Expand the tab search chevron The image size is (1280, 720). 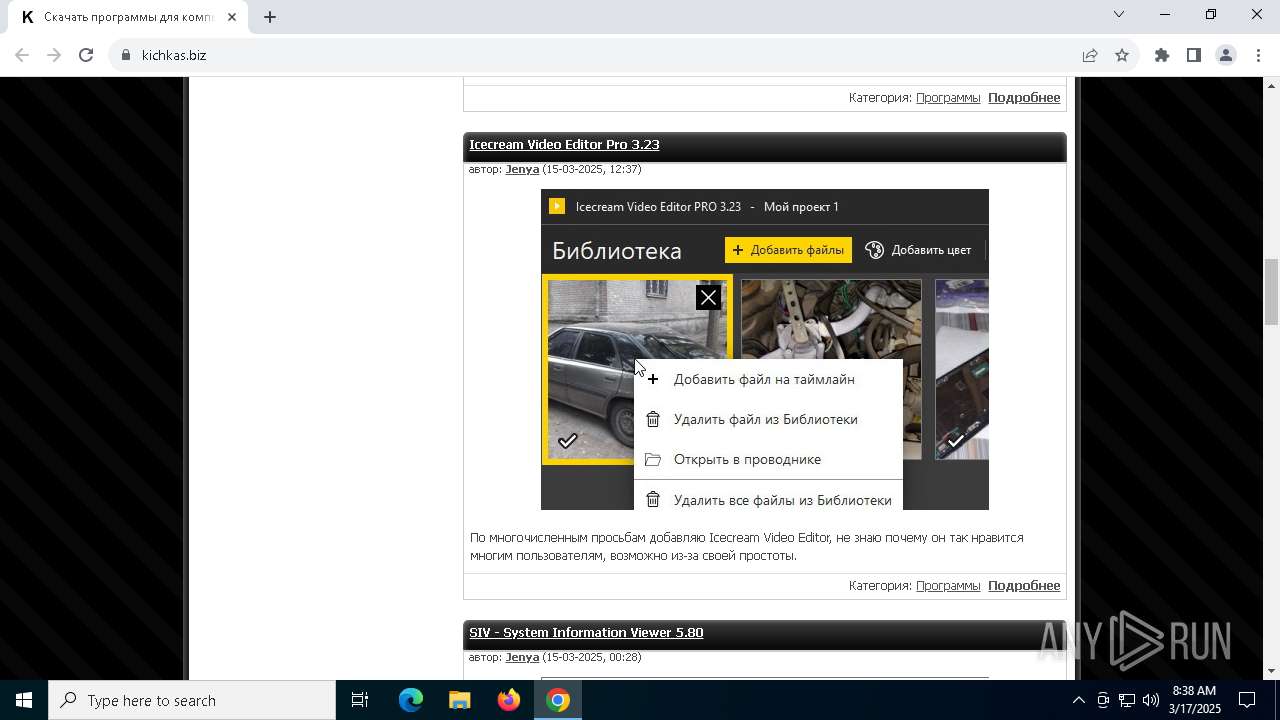coord(1119,14)
